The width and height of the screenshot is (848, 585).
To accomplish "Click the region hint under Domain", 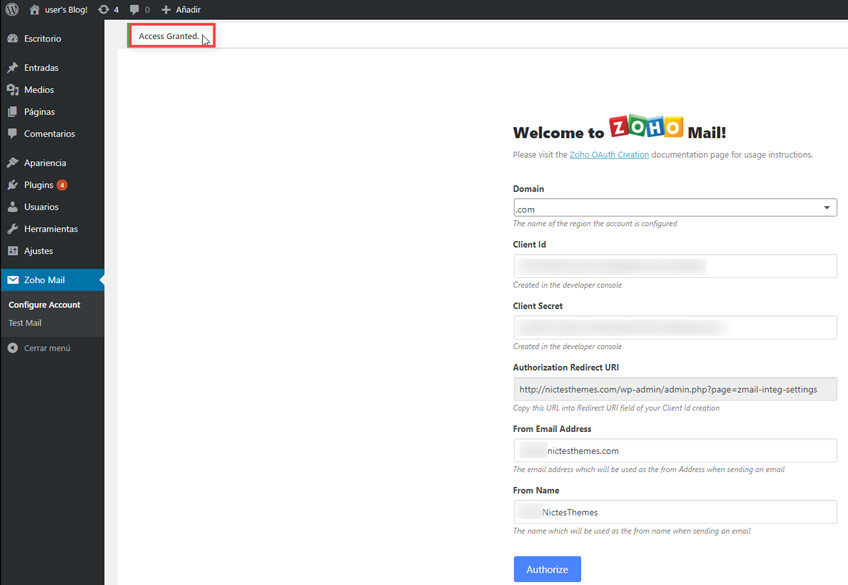I will click(x=595, y=223).
